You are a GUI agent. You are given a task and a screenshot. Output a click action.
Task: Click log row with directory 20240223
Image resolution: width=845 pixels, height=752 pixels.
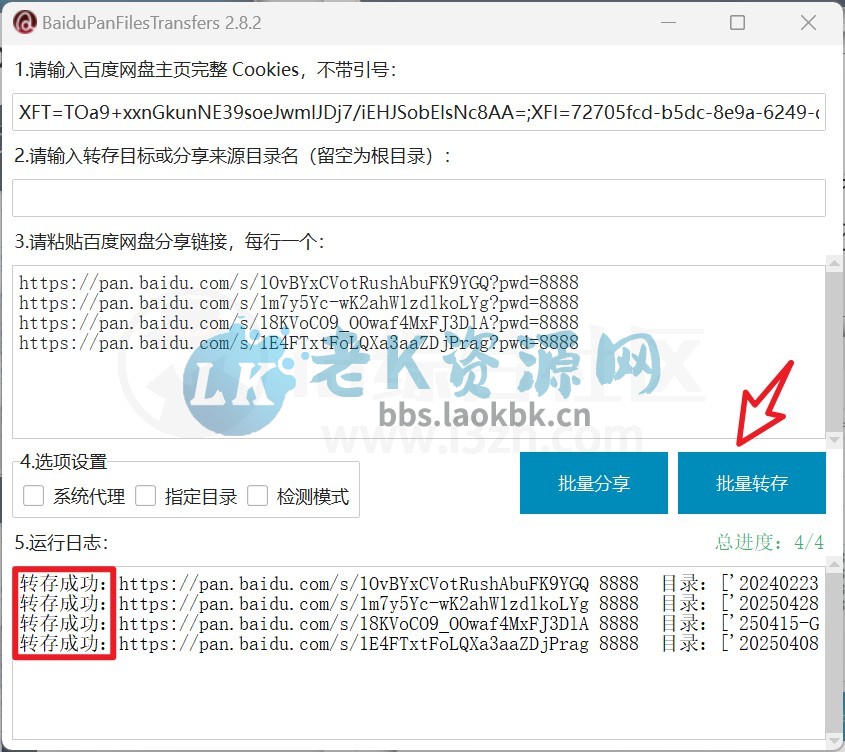coord(419,584)
